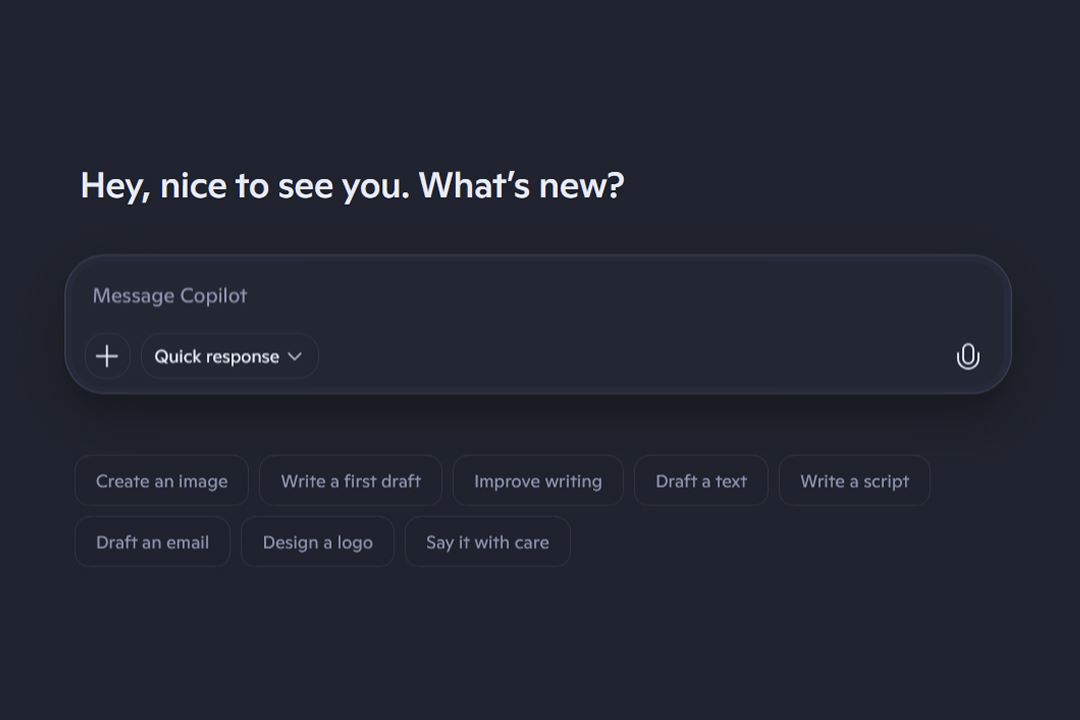Choose the Write a first draft suggestion
This screenshot has width=1080, height=720.
(350, 481)
